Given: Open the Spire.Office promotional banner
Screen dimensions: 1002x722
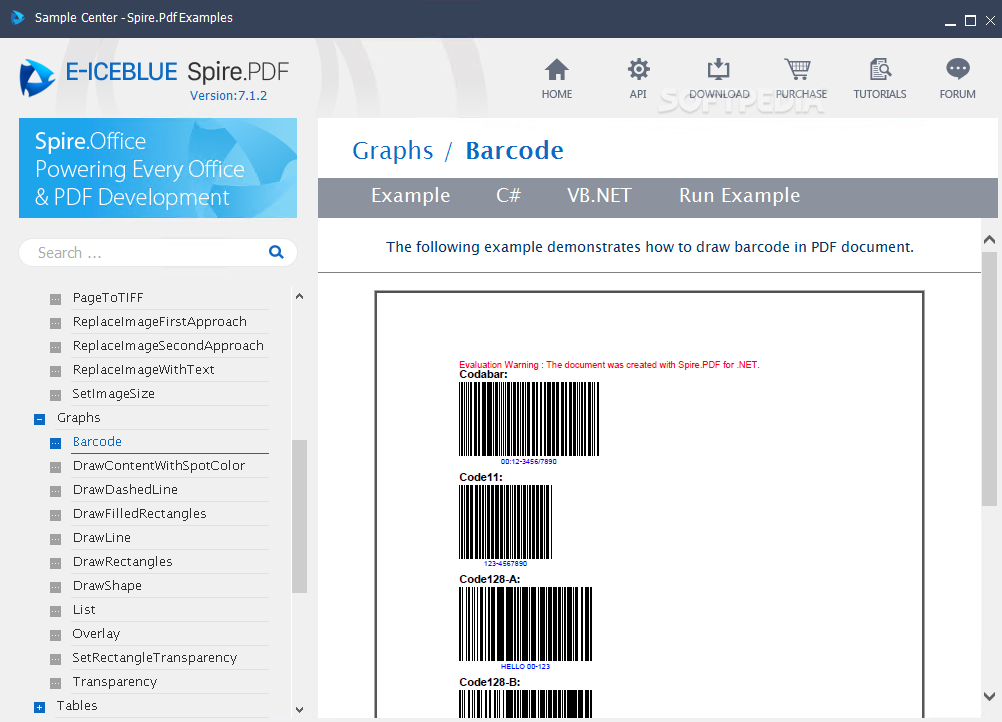Looking at the screenshot, I should click(x=158, y=168).
